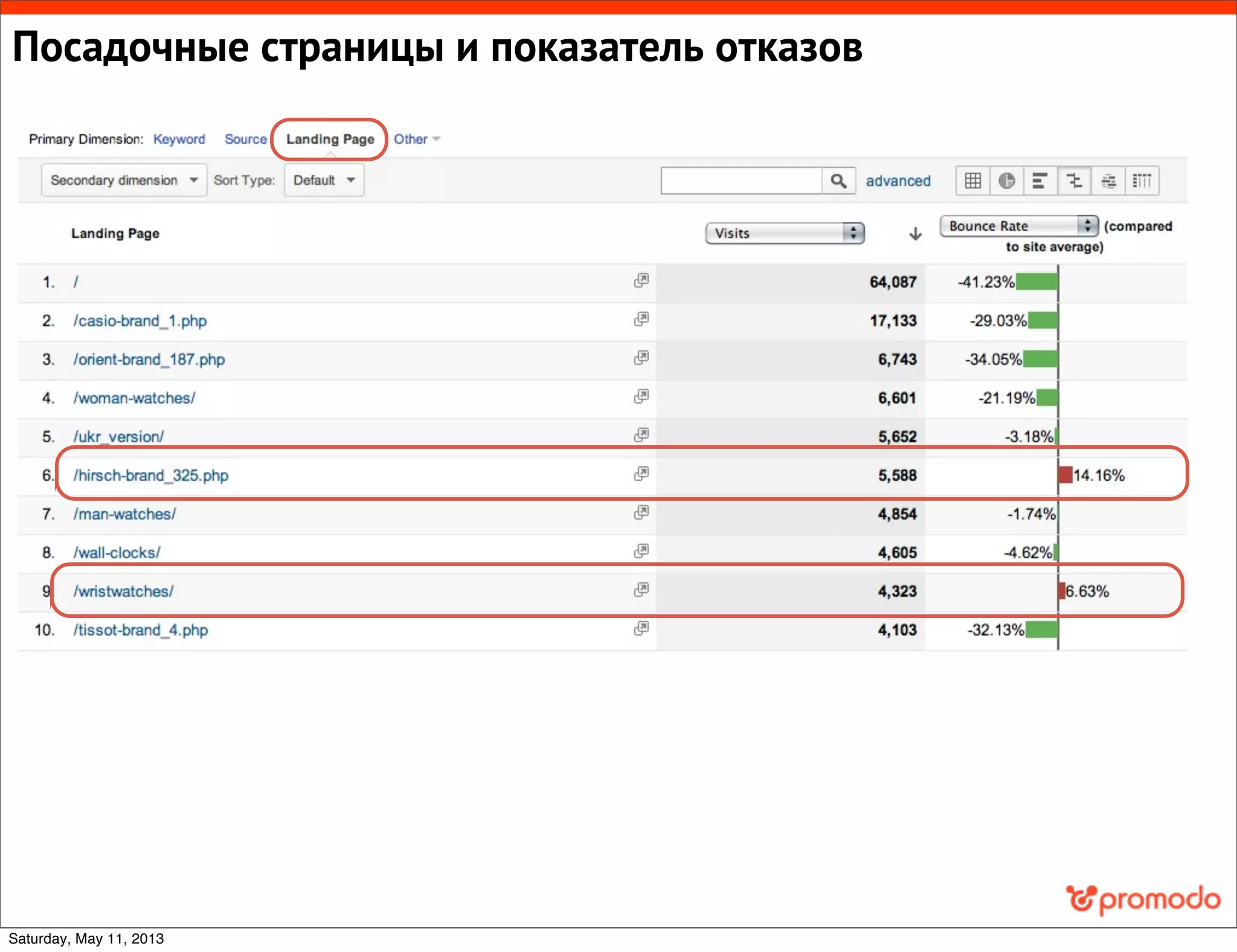This screenshot has width=1237, height=952.
Task: Open ukr_version external link icon
Action: [x=641, y=435]
